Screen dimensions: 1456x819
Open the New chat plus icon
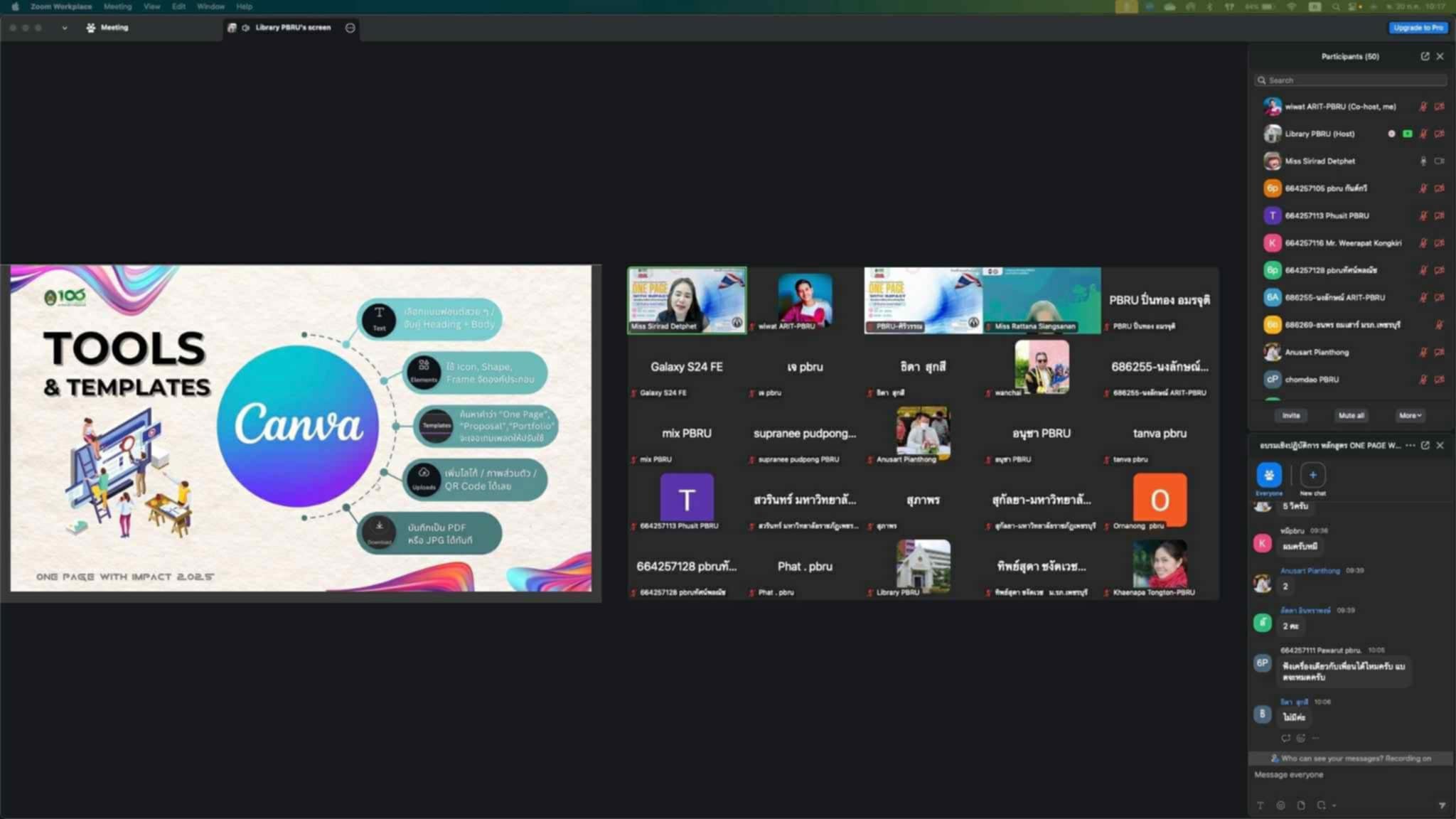[x=1312, y=475]
